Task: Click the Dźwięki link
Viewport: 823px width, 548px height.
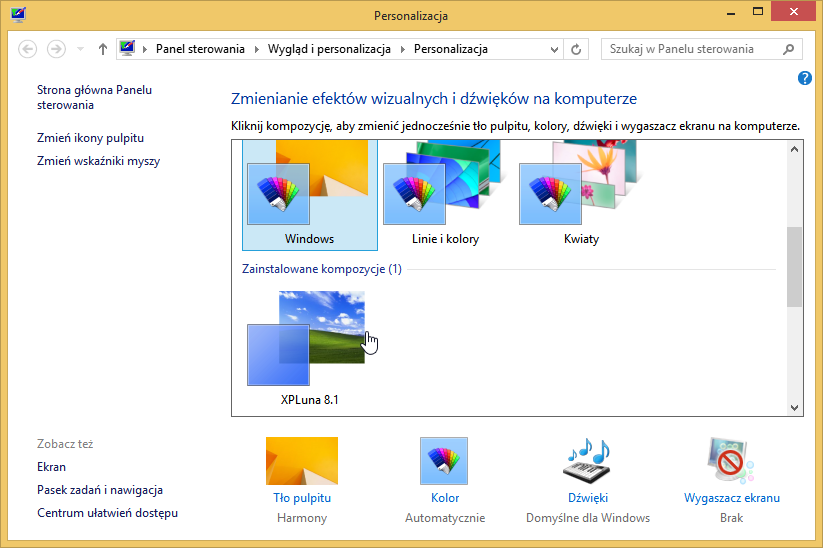Action: click(x=588, y=498)
